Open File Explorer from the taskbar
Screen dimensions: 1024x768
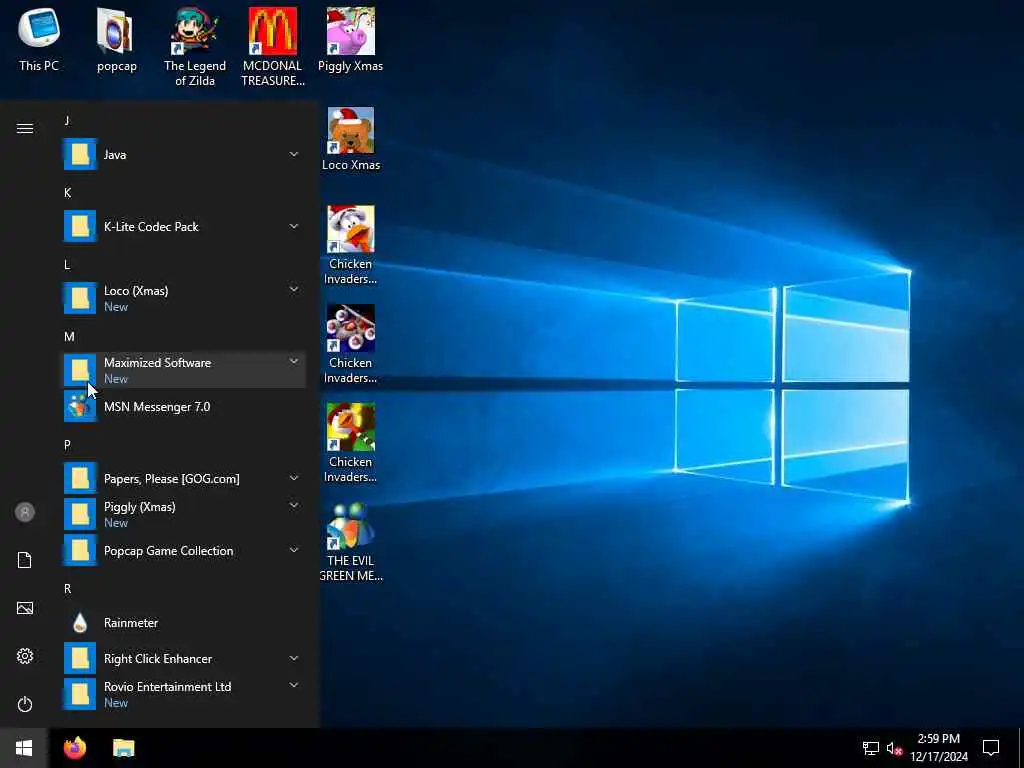123,748
